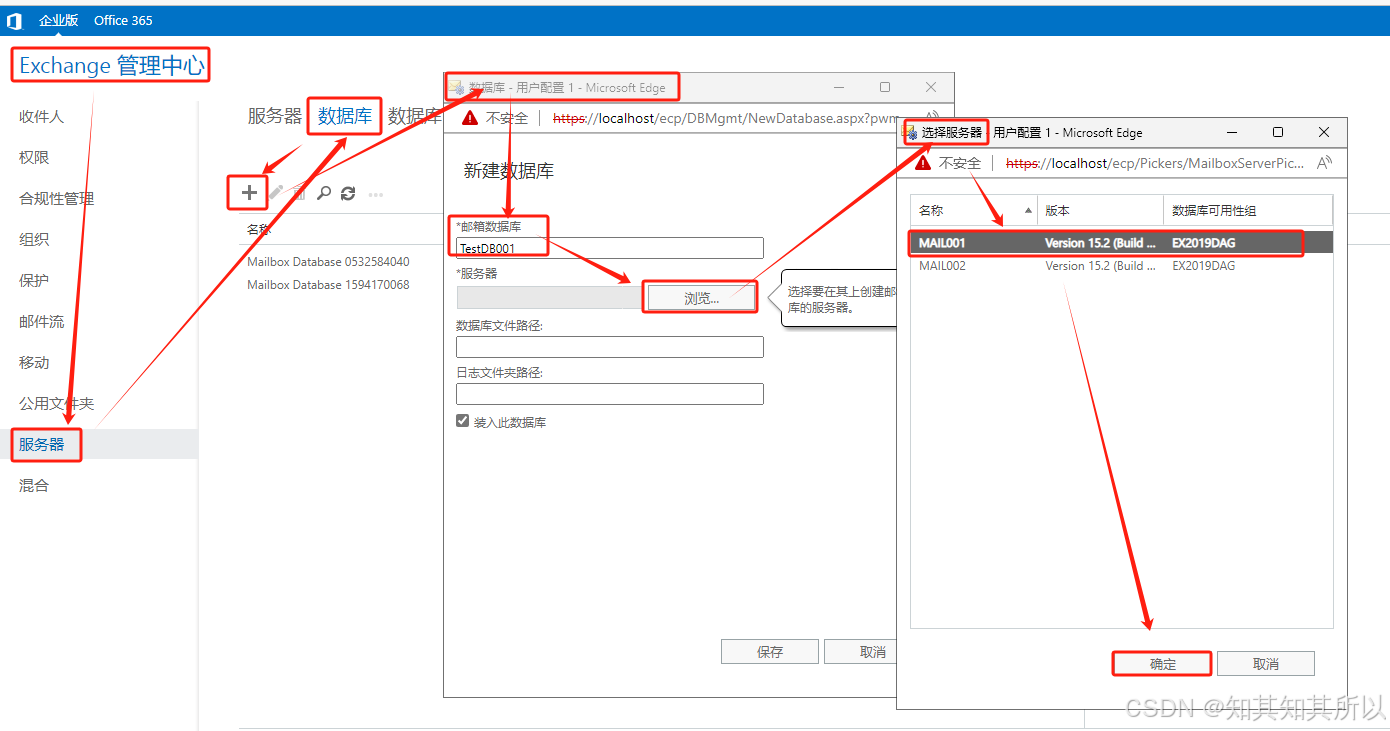Switch to the 服务器 tab at top
Screen dimensions: 1390x731
(275, 116)
